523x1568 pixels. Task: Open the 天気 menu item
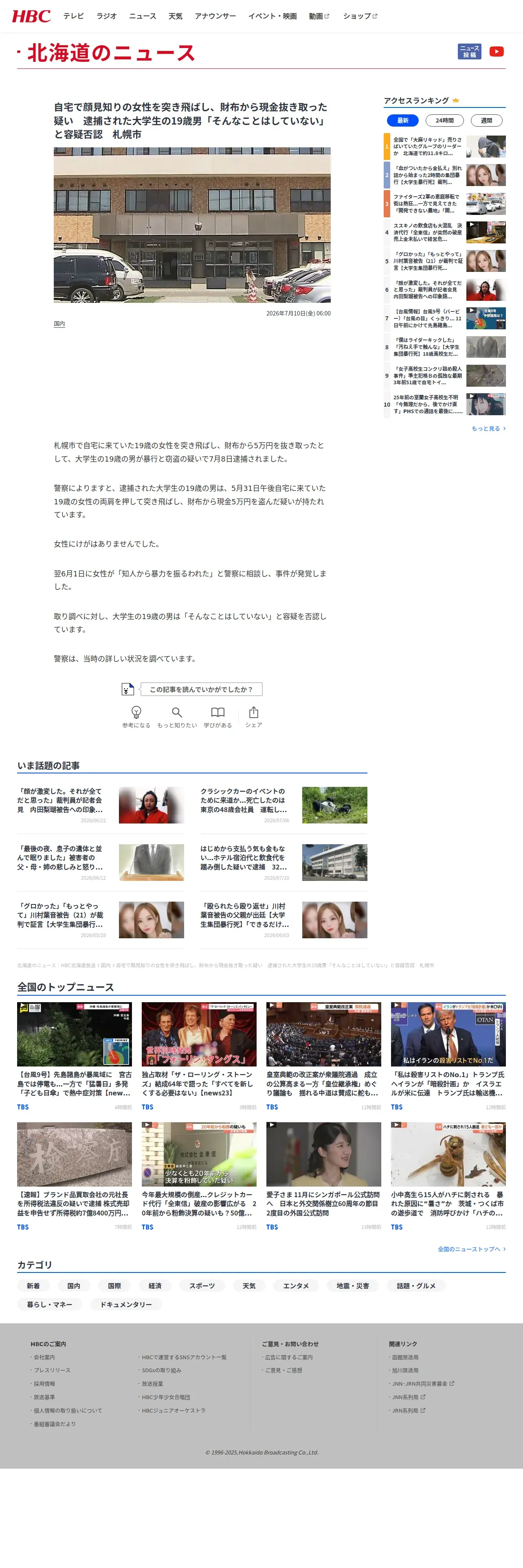point(175,16)
